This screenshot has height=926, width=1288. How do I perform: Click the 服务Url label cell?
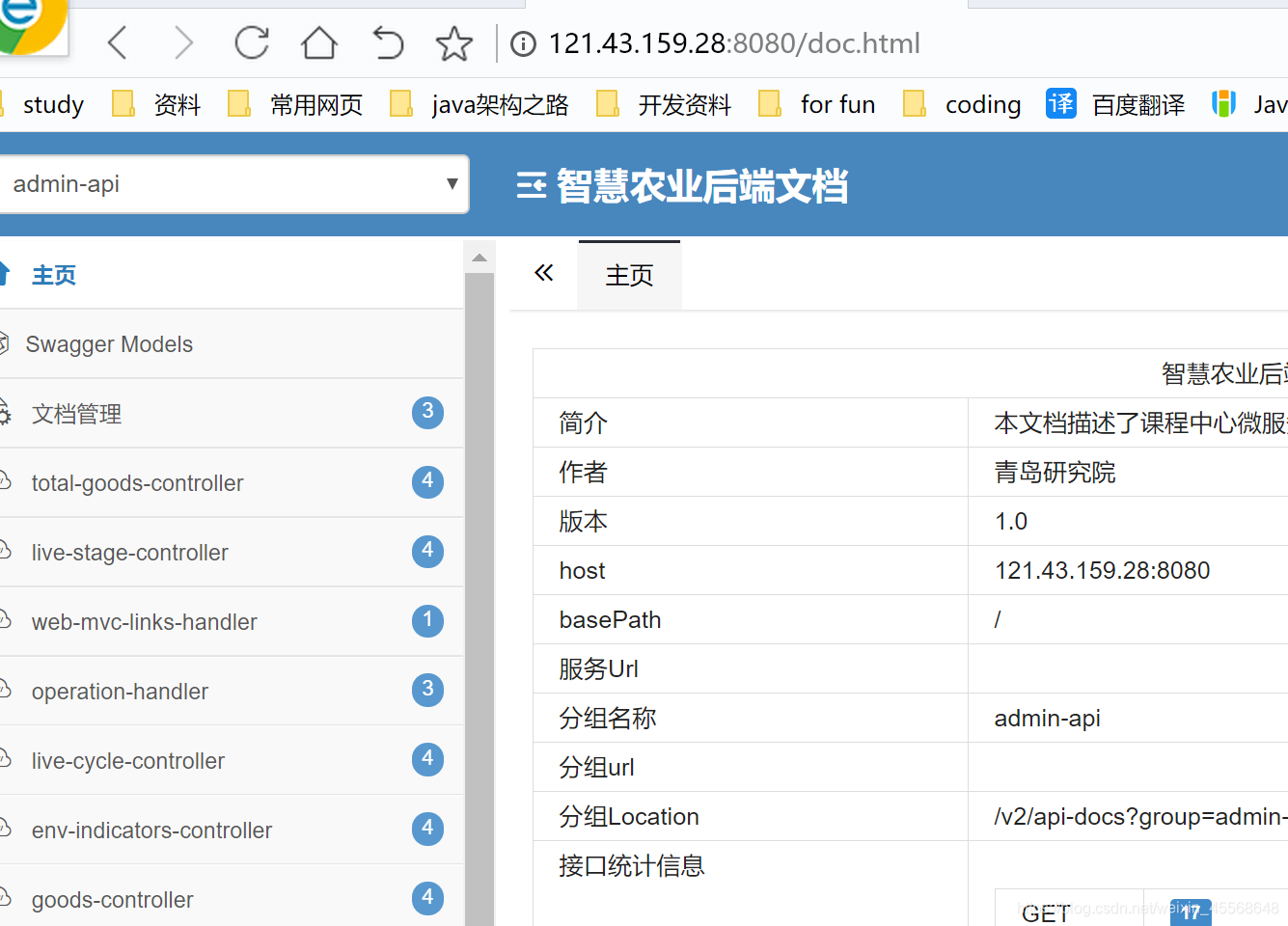751,668
